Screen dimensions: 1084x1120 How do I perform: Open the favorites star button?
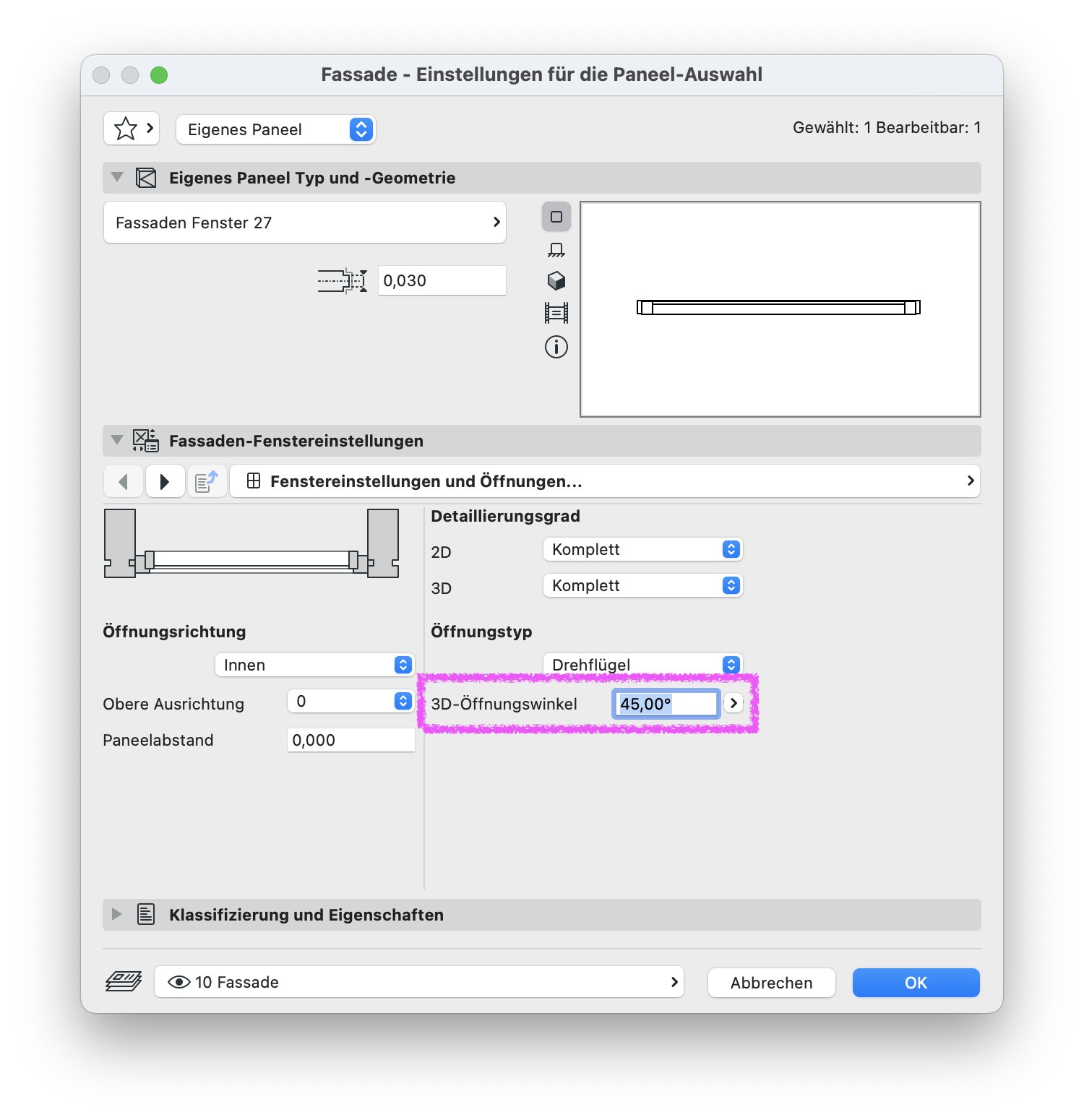132,129
